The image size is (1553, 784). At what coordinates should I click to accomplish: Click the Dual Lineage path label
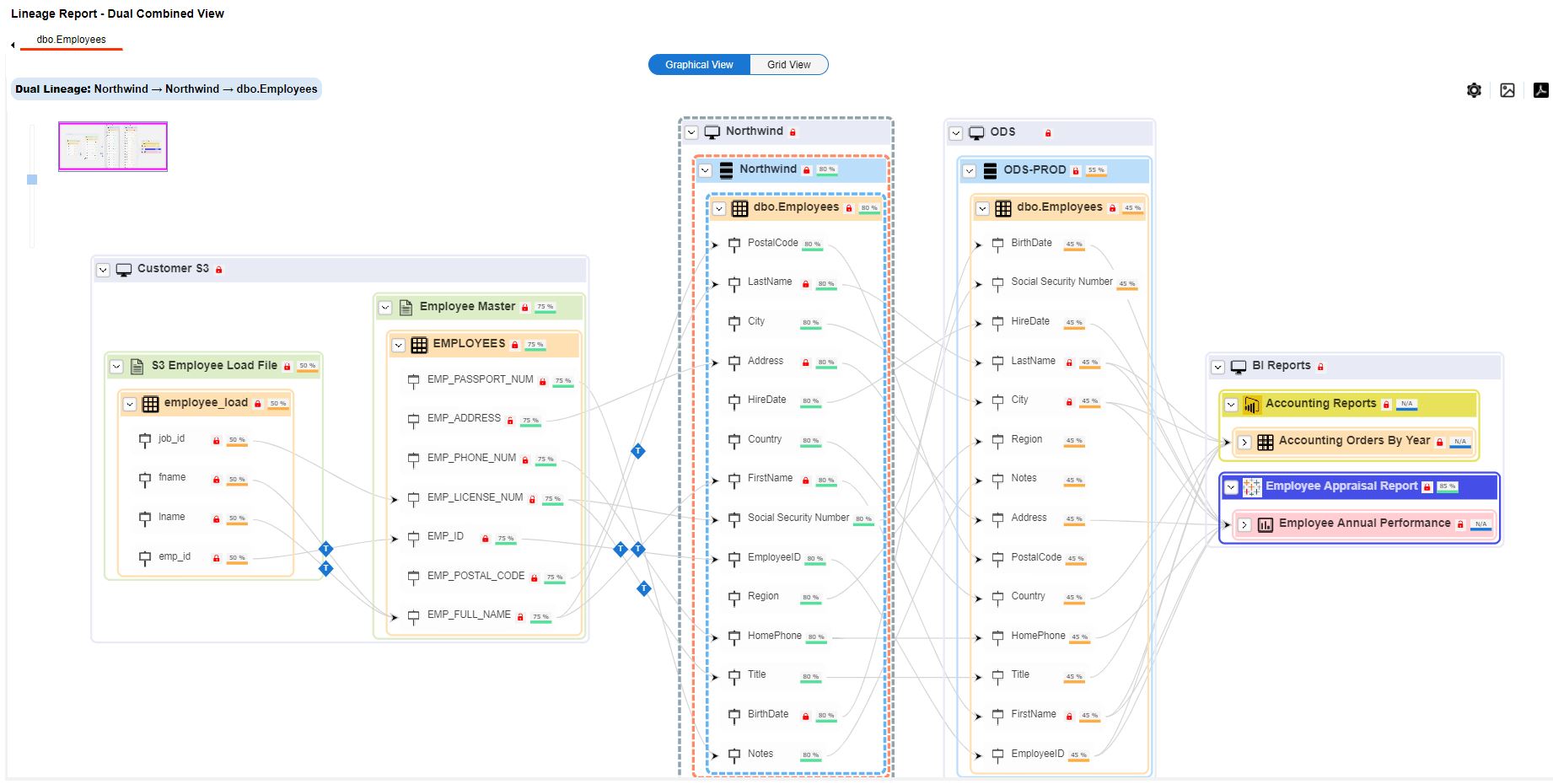[166, 89]
